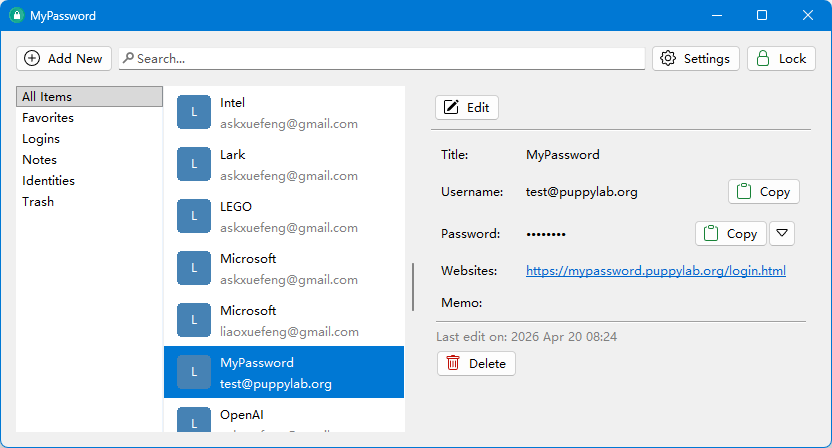Show Notes category items
The image size is (832, 448).
click(40, 160)
